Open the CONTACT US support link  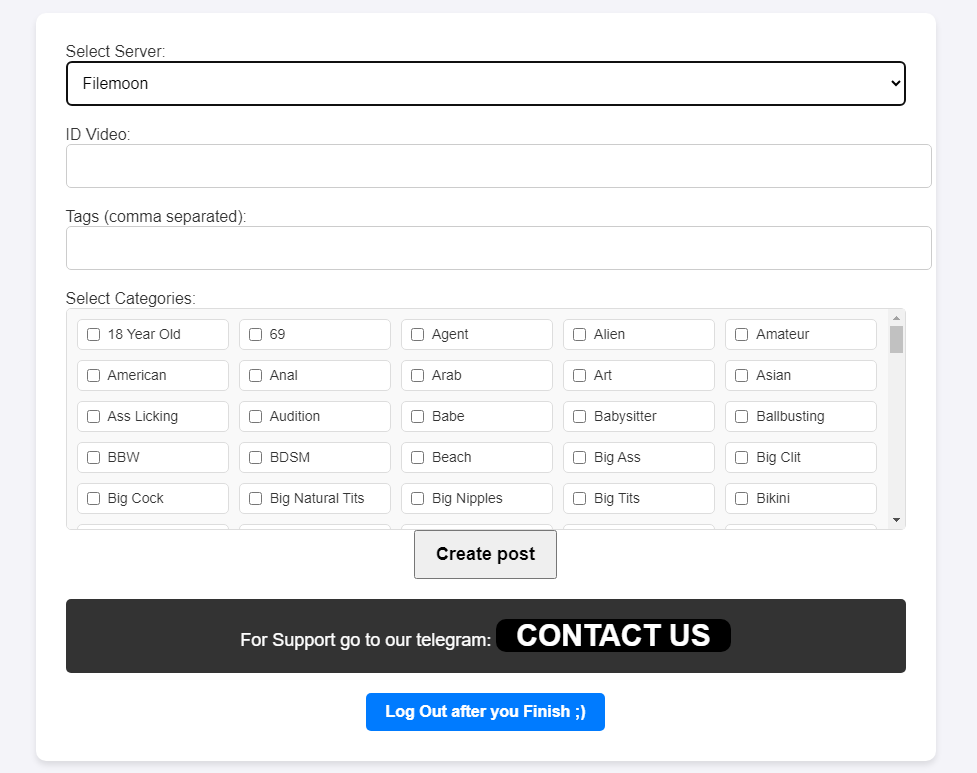[613, 635]
